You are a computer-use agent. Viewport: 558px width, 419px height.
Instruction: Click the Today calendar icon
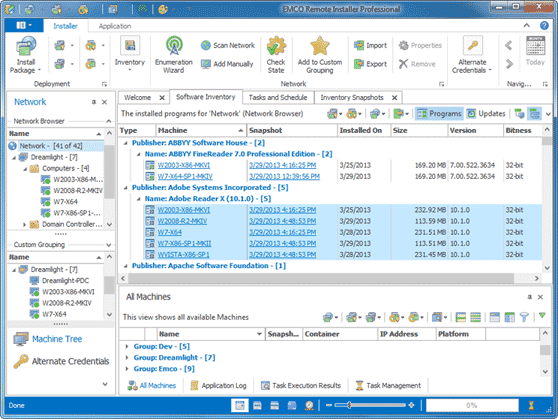535,51
